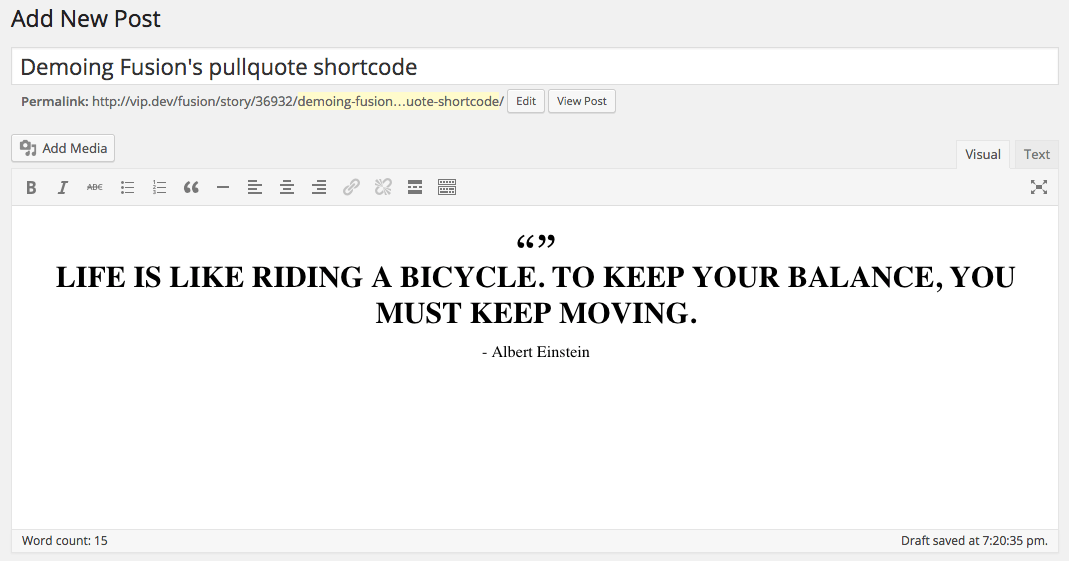Apply blockquote formatting
The width and height of the screenshot is (1069, 561).
(x=191, y=187)
